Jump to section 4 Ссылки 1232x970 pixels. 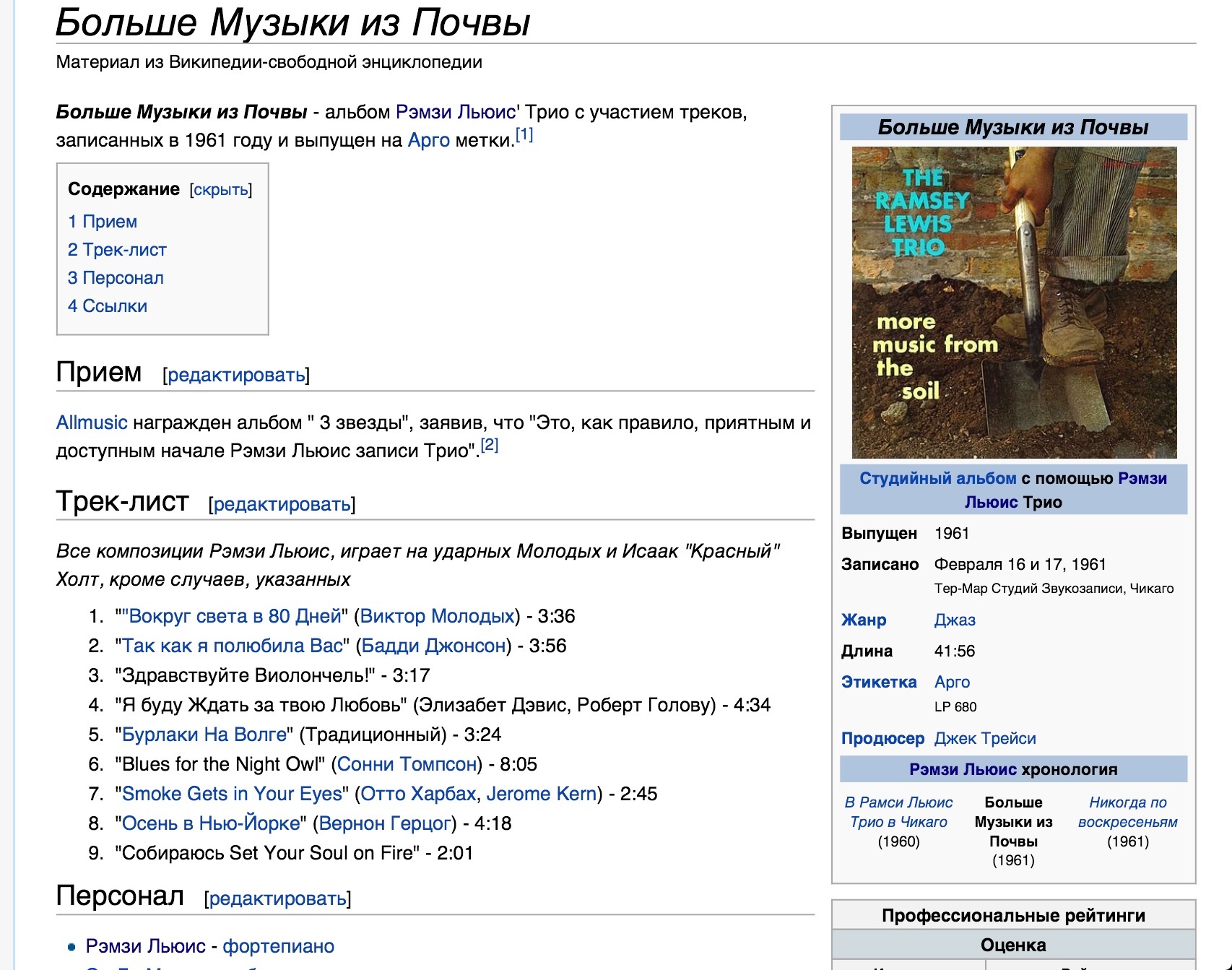point(108,306)
